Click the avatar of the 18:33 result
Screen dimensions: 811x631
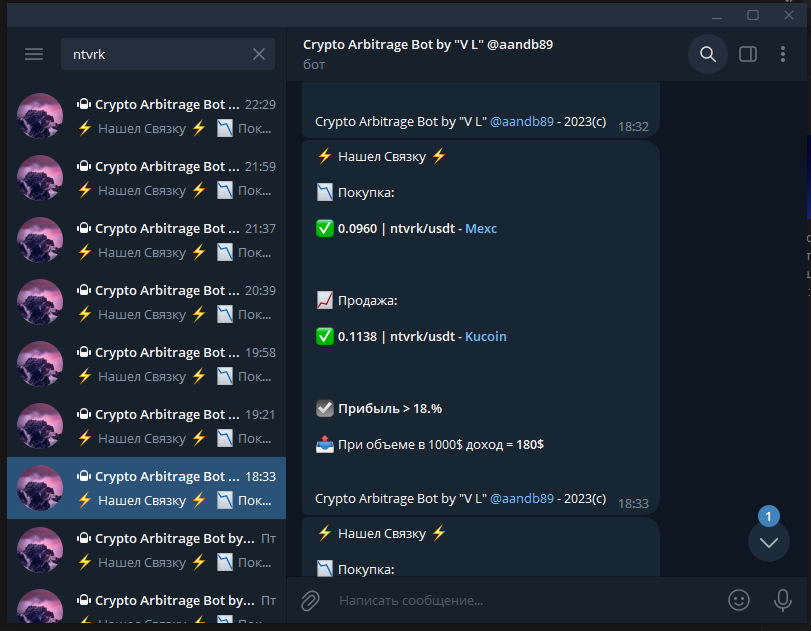pyautogui.click(x=40, y=488)
